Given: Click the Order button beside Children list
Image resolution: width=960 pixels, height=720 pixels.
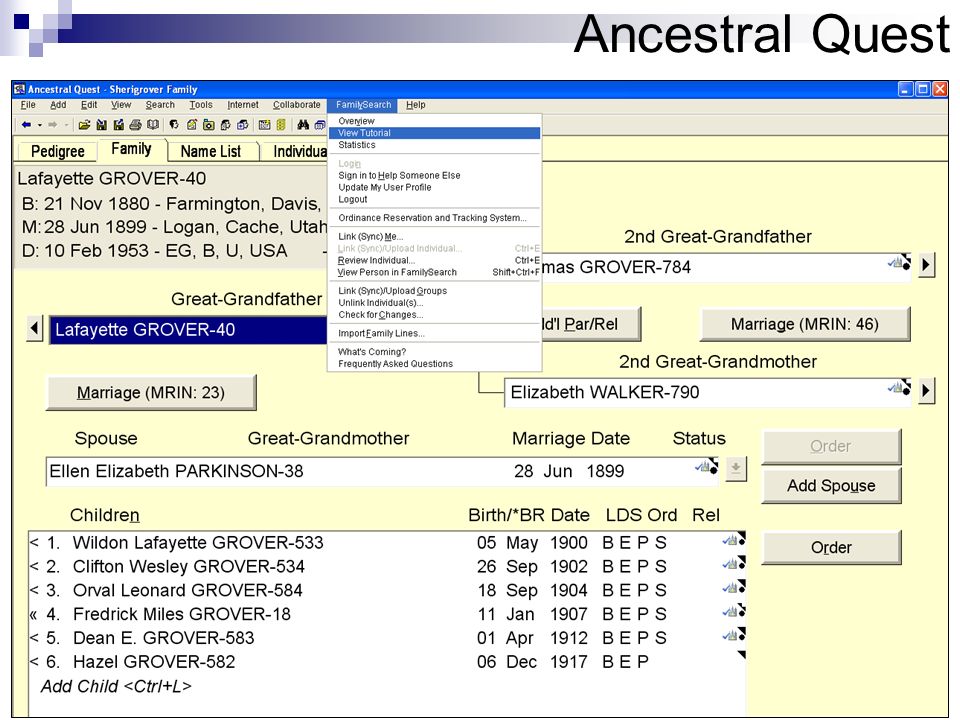Looking at the screenshot, I should coord(831,547).
